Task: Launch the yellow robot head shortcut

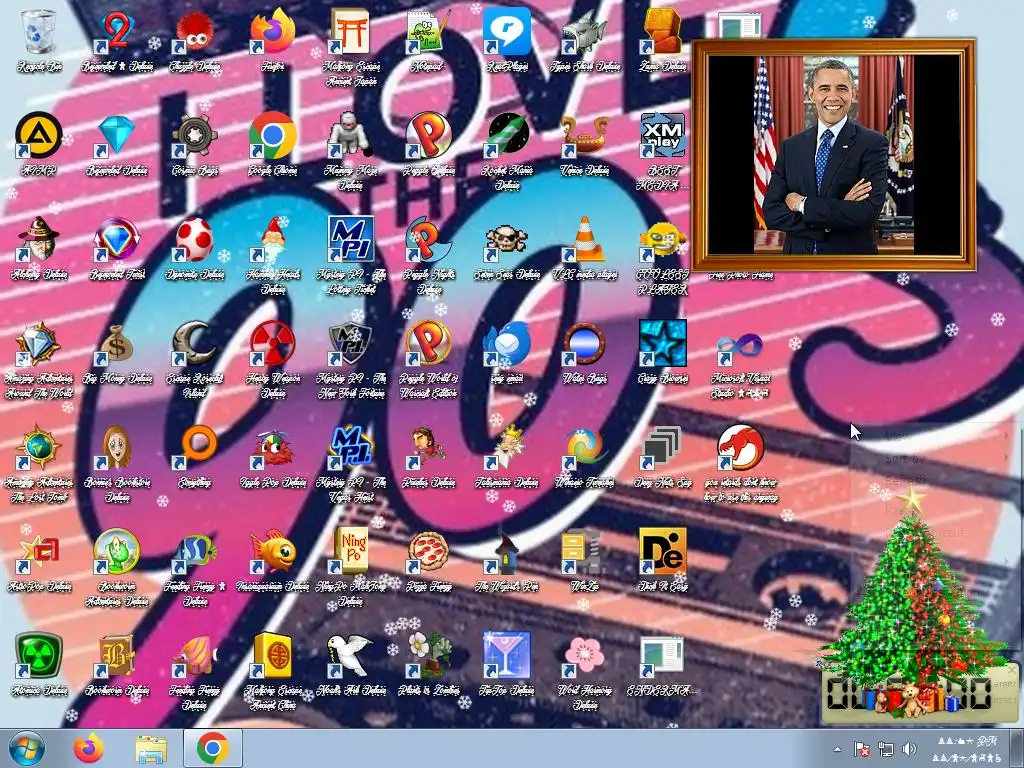Action: [662, 240]
